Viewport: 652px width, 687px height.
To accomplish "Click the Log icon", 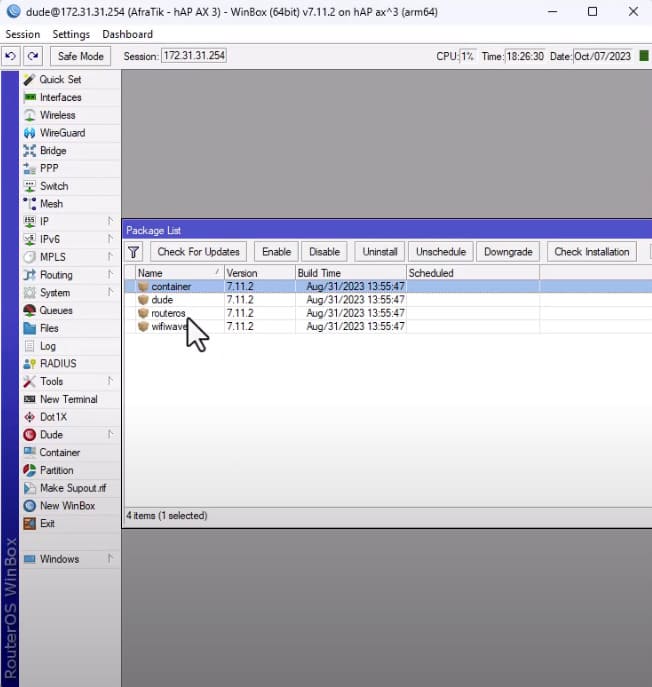I will [29, 346].
